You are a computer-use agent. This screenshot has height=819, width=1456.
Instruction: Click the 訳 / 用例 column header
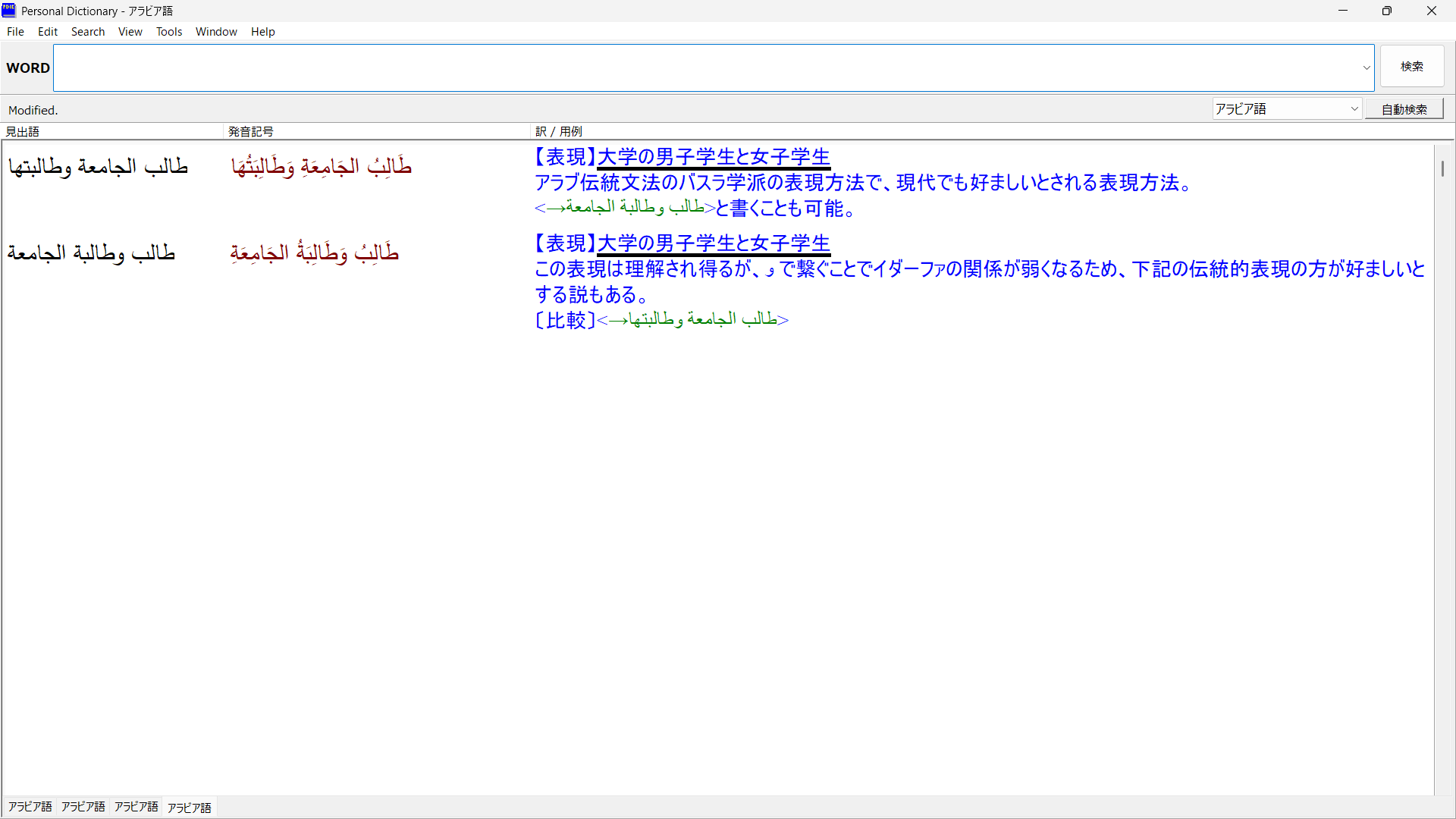point(559,131)
